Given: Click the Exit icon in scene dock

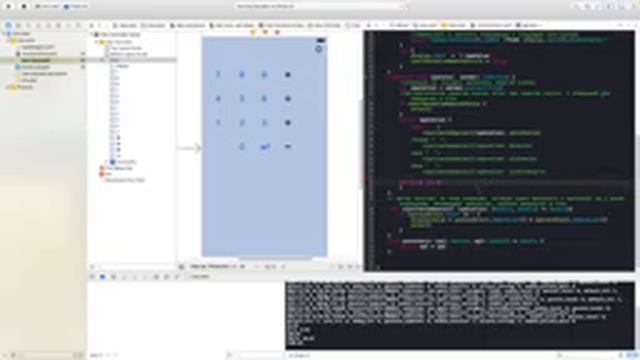Looking at the screenshot, I should (x=277, y=32).
